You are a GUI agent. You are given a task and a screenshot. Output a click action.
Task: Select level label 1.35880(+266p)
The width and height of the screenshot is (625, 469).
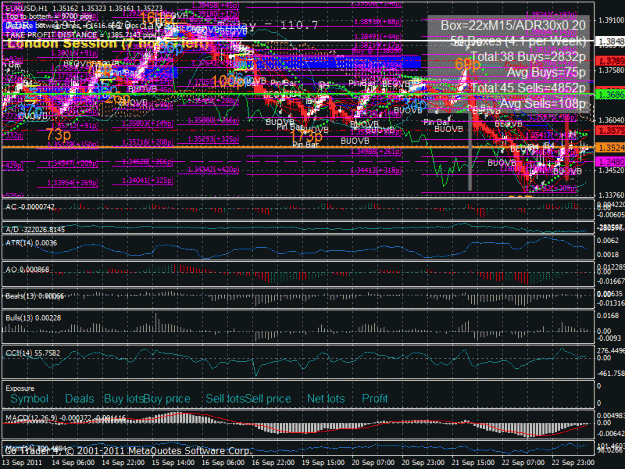(213, 120)
